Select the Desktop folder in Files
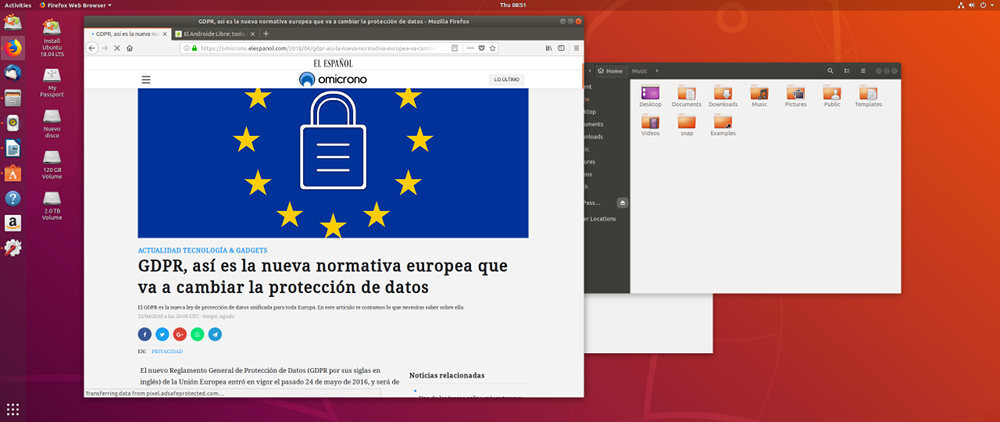 click(x=650, y=96)
